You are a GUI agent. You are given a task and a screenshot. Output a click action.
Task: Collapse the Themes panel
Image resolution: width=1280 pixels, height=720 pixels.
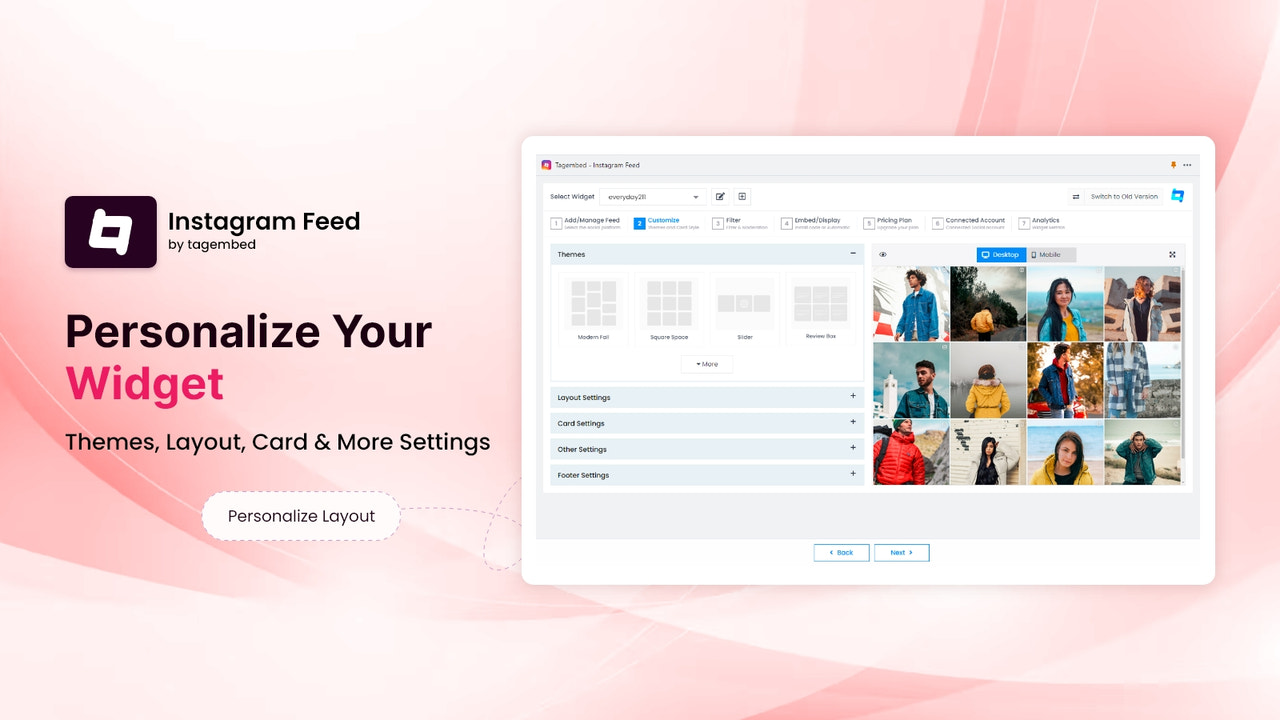click(853, 254)
